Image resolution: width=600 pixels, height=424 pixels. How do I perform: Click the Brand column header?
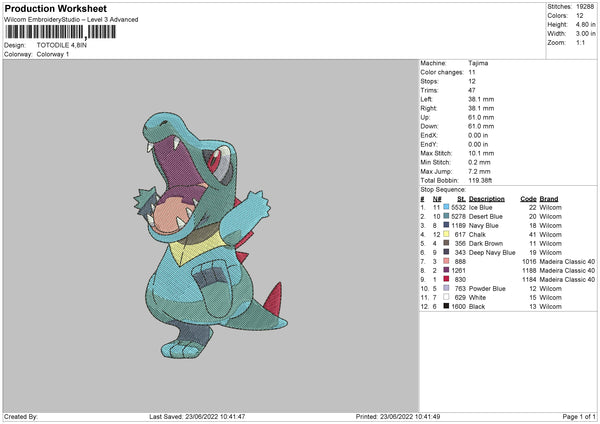coord(549,198)
